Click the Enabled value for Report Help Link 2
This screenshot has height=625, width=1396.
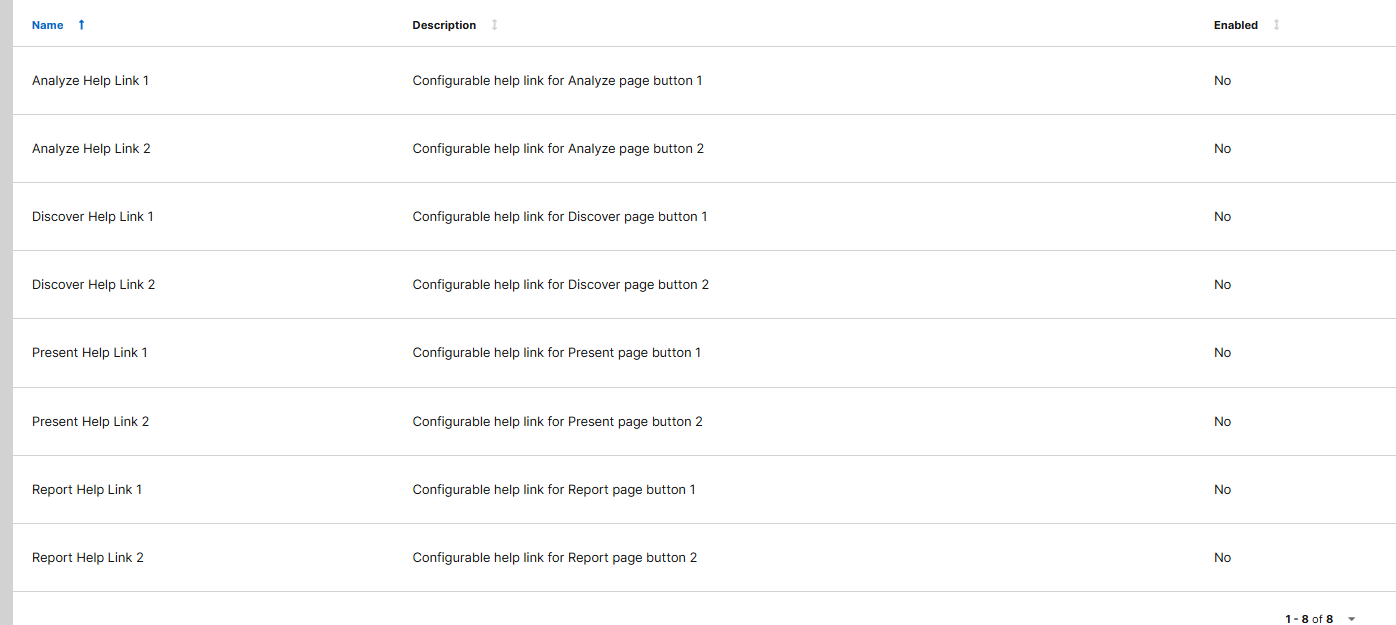point(1222,557)
